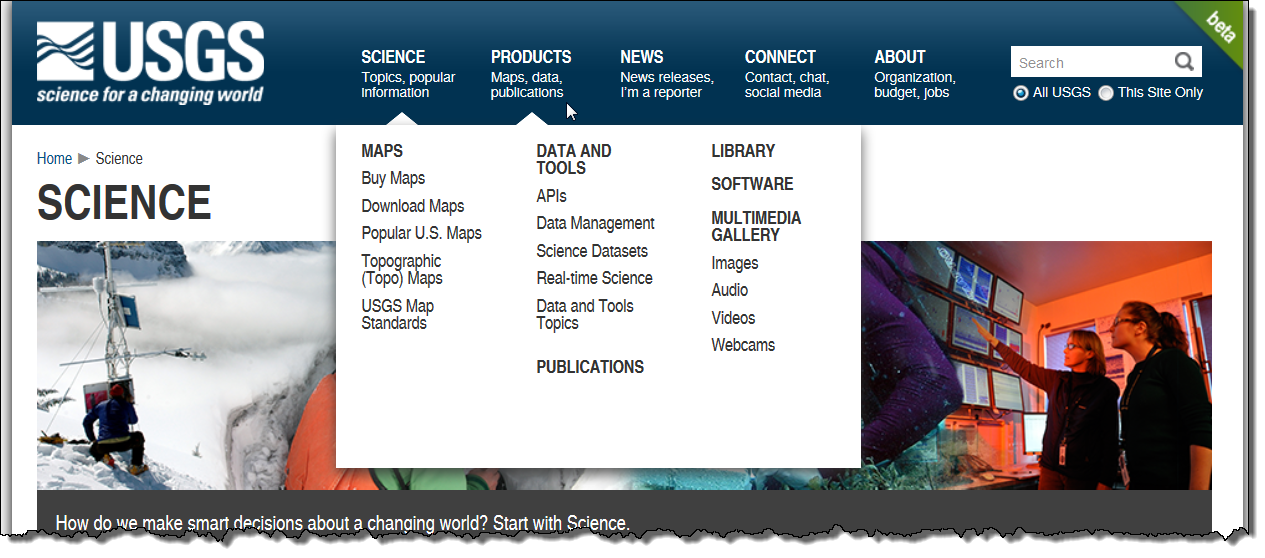The width and height of the screenshot is (1265, 558).
Task: Click the 'How do we make smart decisions' caption
Action: click(x=343, y=523)
